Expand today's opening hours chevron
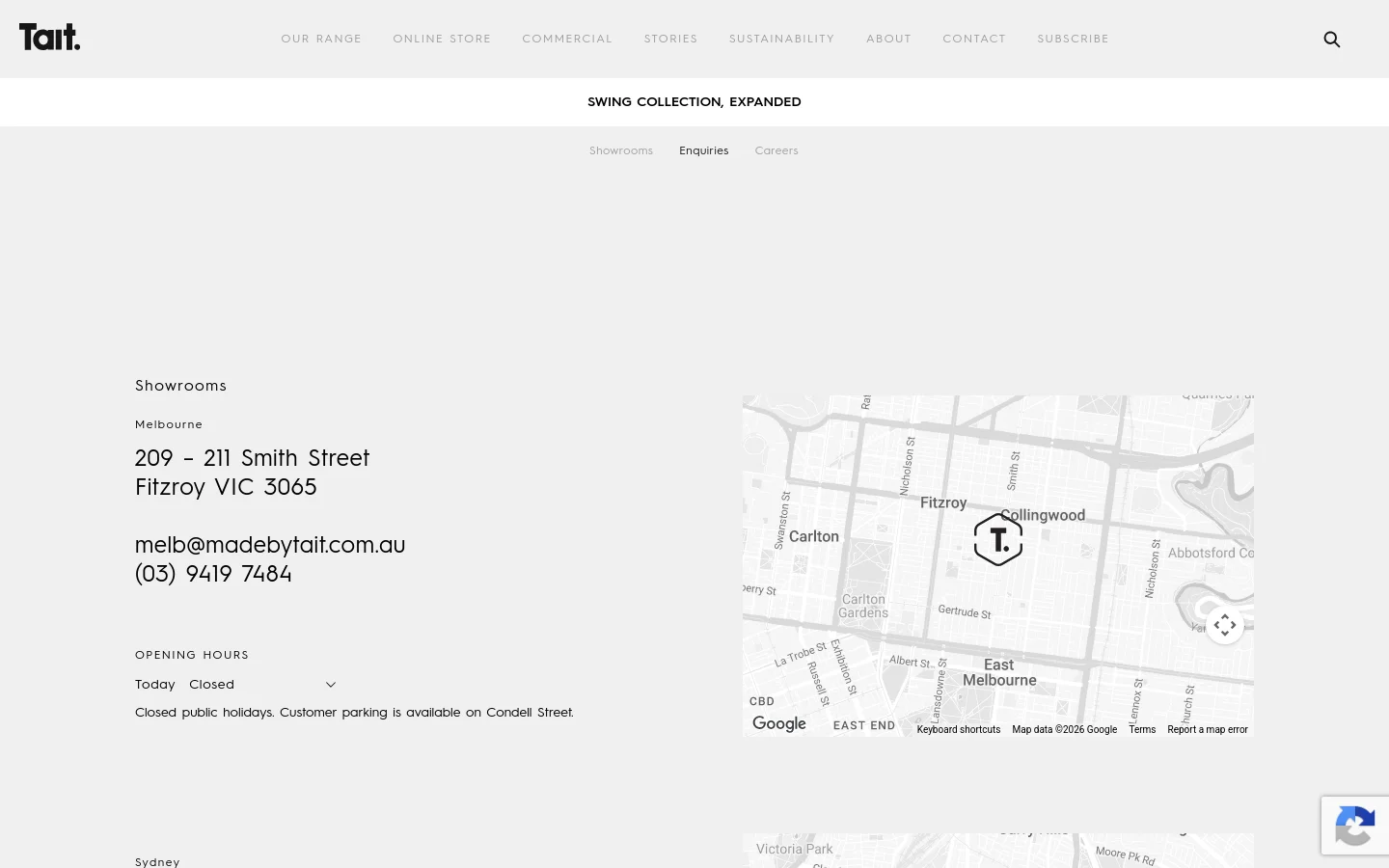The width and height of the screenshot is (1389, 868). [x=331, y=685]
